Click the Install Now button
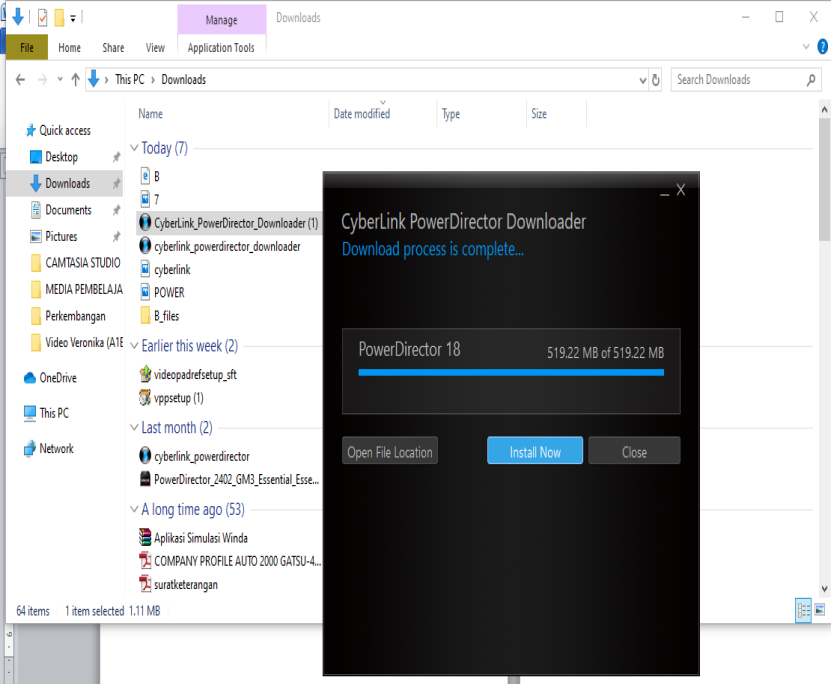Image resolution: width=831 pixels, height=684 pixels. pos(535,451)
